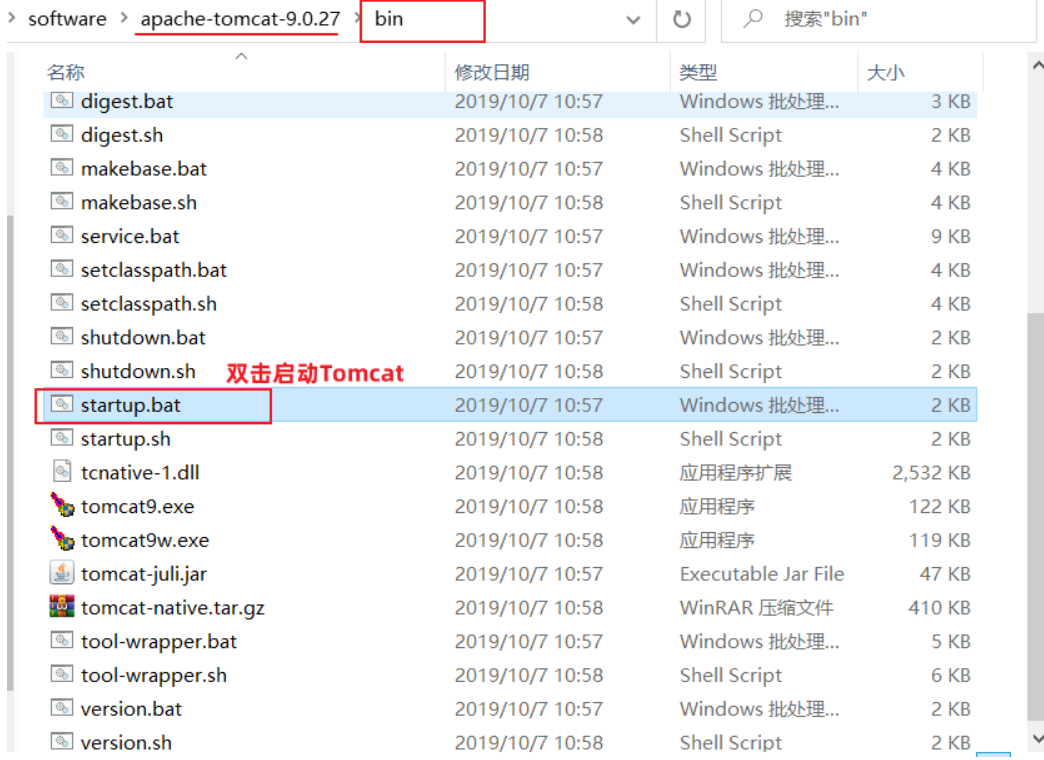Select the makebase.sh file name

(x=138, y=202)
